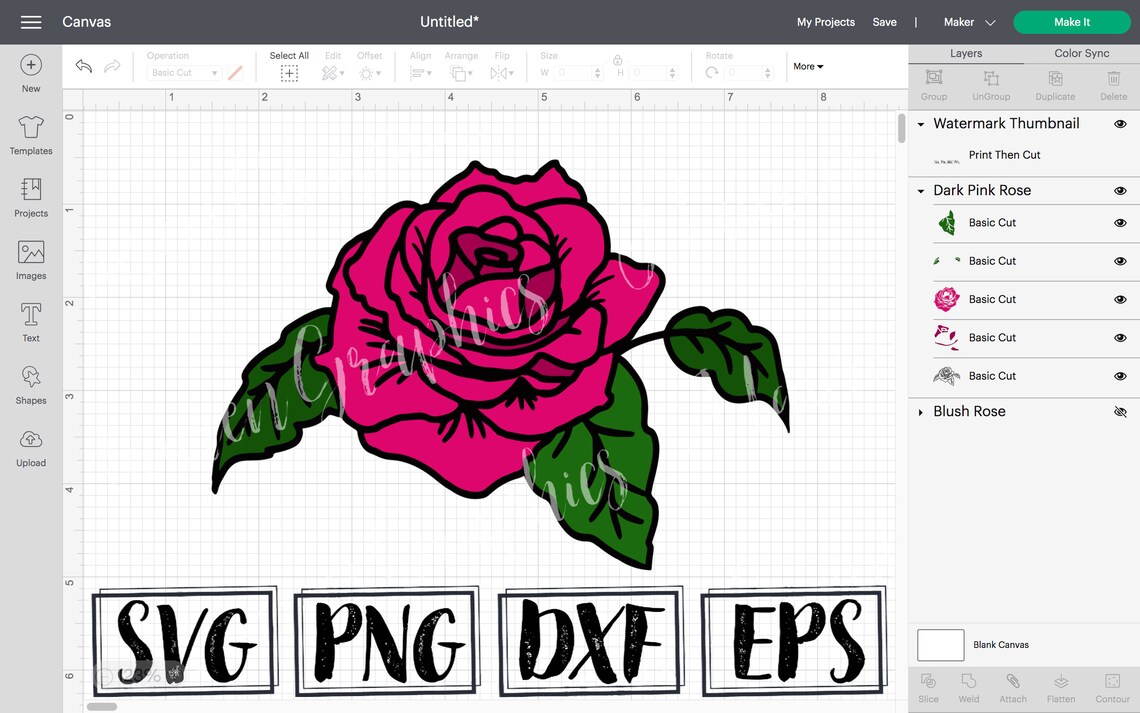Click the Undo arrow in the toolbar
This screenshot has width=1140, height=713.
tap(83, 66)
